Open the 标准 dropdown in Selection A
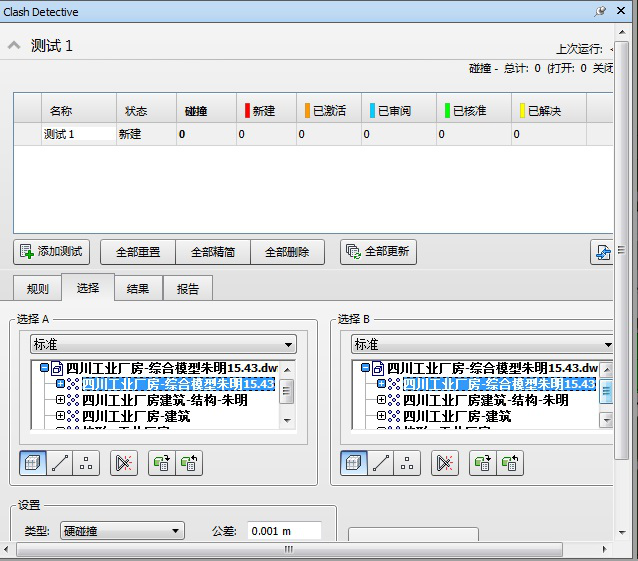 click(x=163, y=345)
